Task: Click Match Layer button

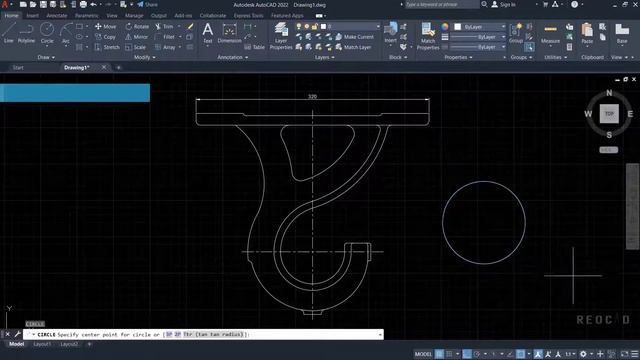Action: click(x=353, y=47)
